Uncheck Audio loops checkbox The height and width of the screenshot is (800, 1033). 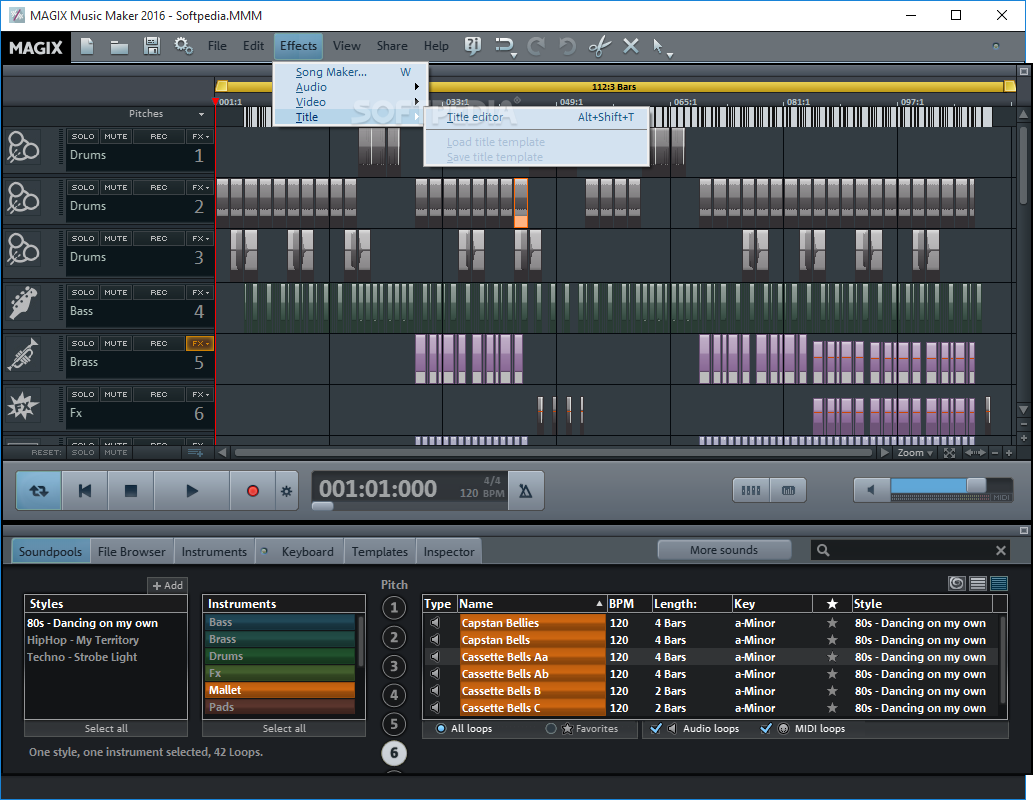pos(656,728)
